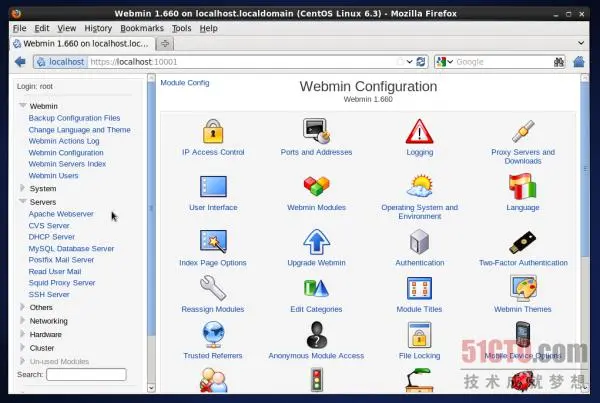Open the Language flag icon
Image resolution: width=600 pixels, height=403 pixels.
(x=523, y=186)
